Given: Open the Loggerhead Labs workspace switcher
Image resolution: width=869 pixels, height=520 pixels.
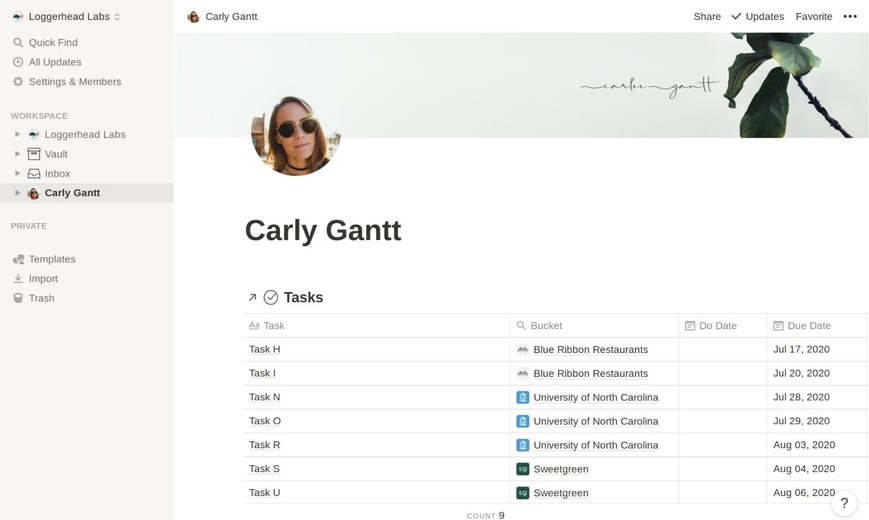Looking at the screenshot, I should [x=66, y=17].
